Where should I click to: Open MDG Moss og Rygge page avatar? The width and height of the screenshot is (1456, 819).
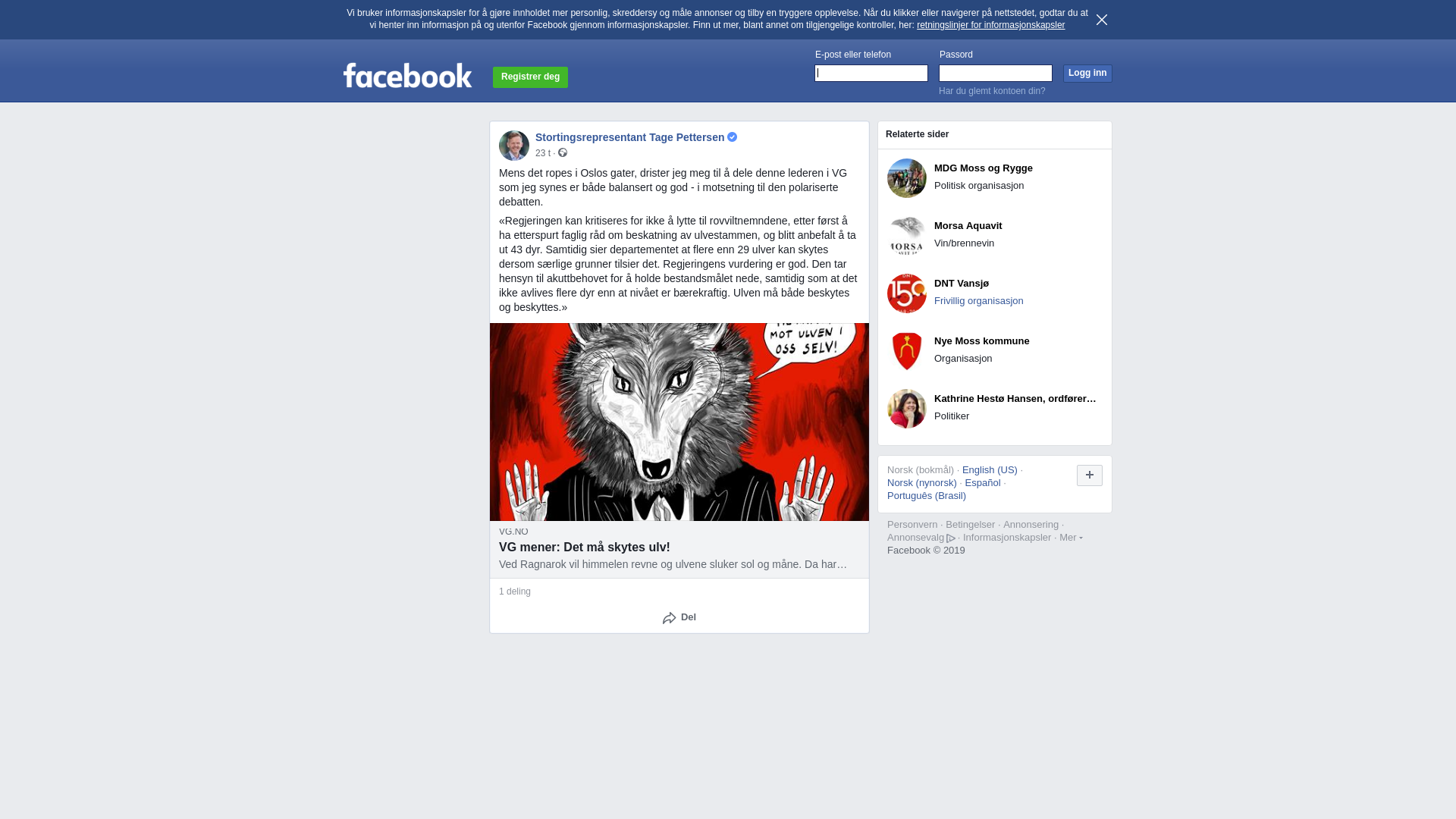[907, 178]
